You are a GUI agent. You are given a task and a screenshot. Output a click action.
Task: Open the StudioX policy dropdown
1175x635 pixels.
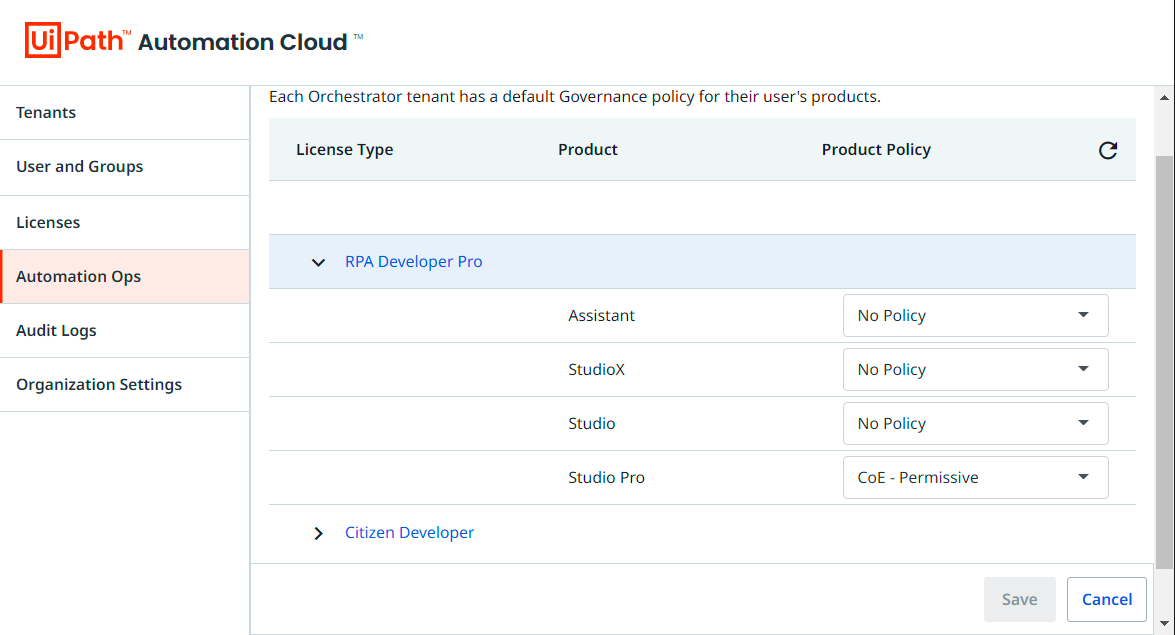pos(975,370)
